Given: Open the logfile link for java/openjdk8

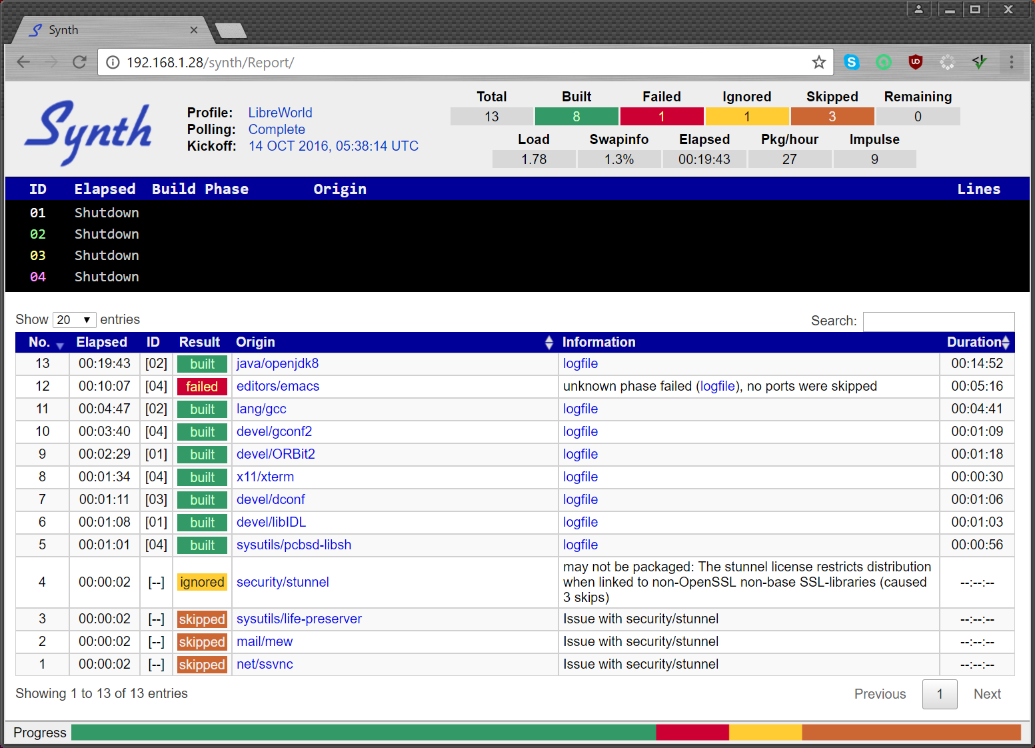Looking at the screenshot, I should [580, 364].
